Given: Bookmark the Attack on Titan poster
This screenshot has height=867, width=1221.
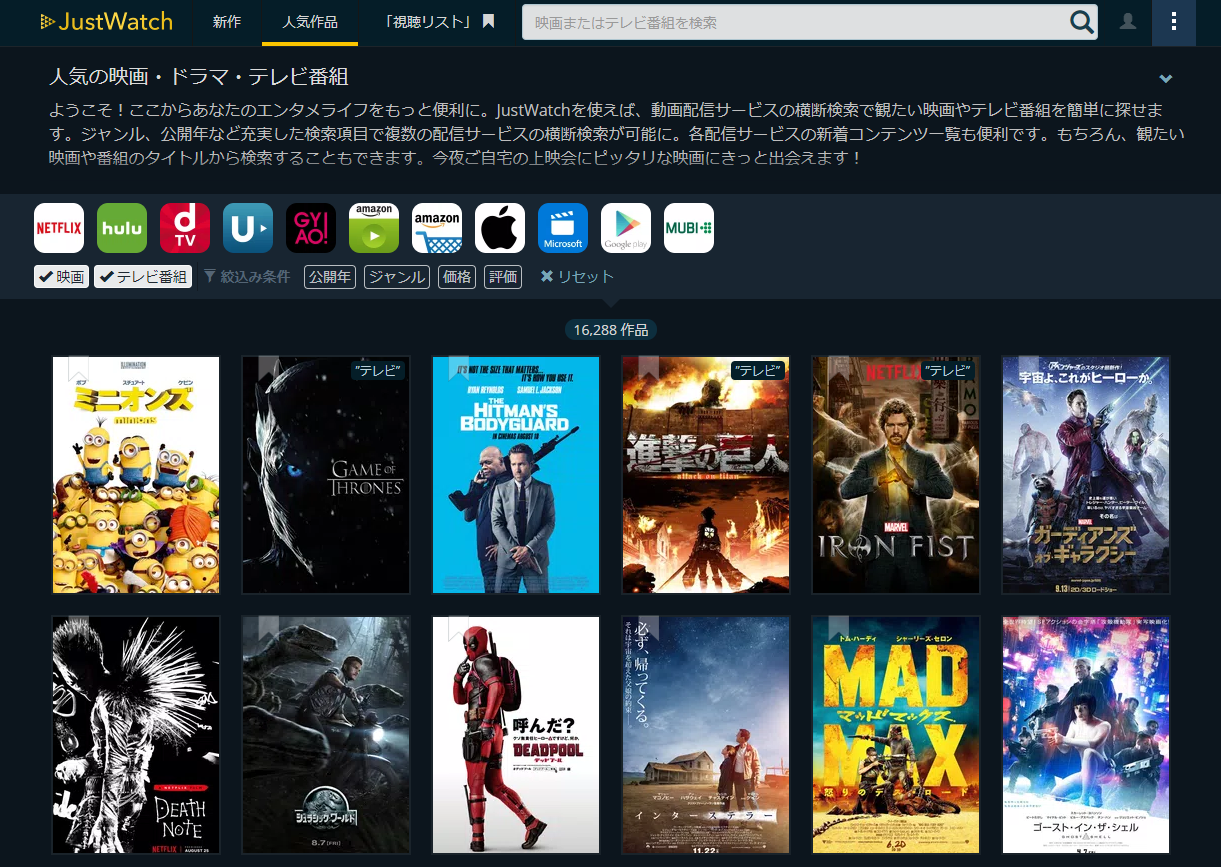Looking at the screenshot, I should click(x=649, y=369).
